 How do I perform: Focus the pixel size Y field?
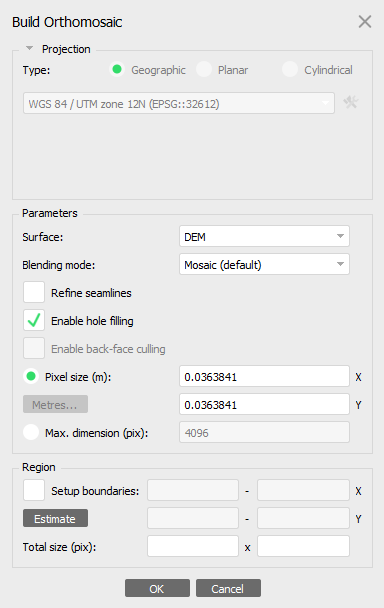click(x=264, y=404)
